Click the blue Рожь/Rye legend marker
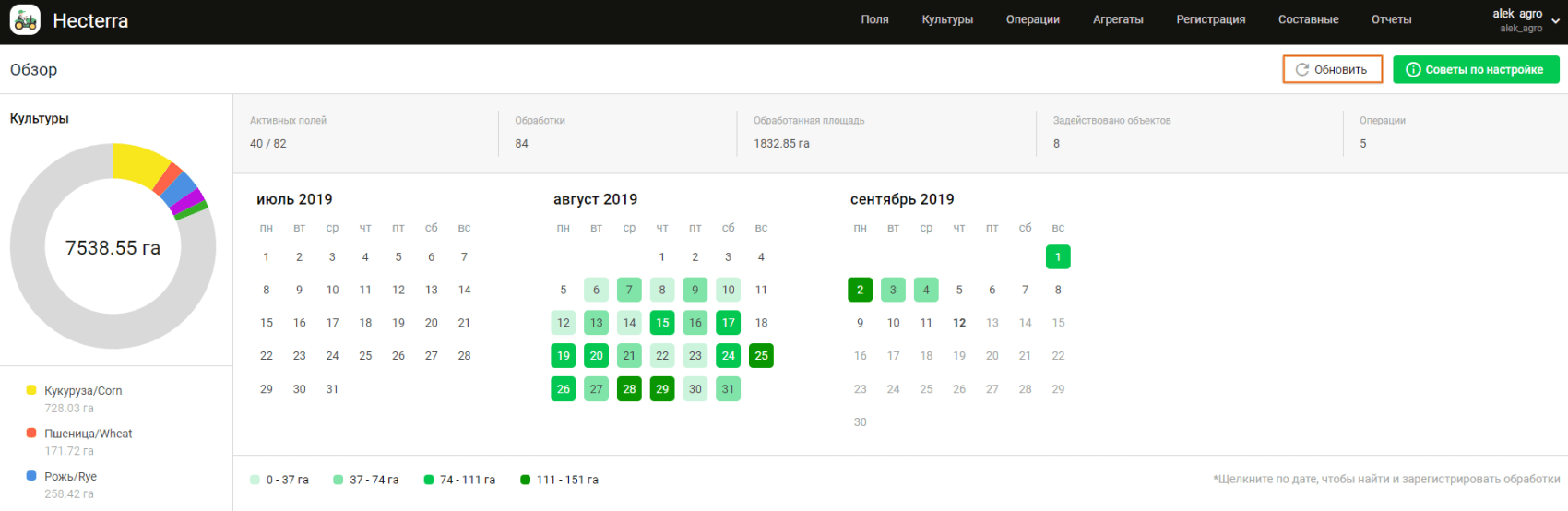 tap(31, 476)
